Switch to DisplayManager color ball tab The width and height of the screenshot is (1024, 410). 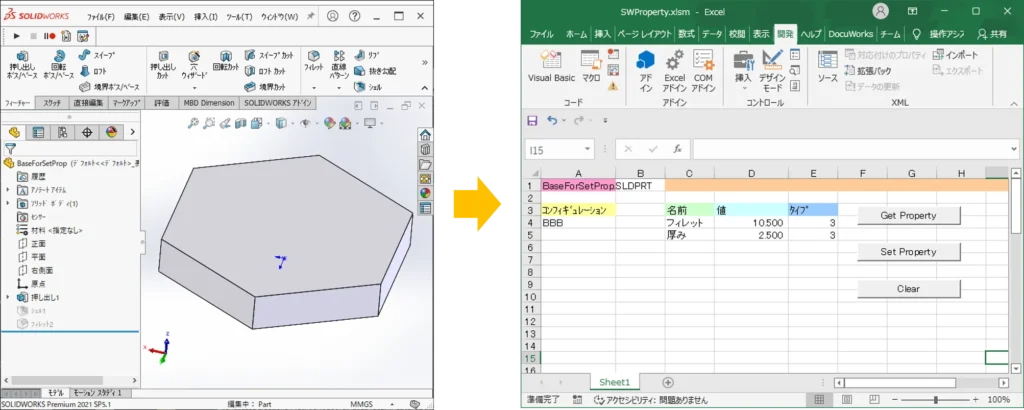pyautogui.click(x=111, y=132)
